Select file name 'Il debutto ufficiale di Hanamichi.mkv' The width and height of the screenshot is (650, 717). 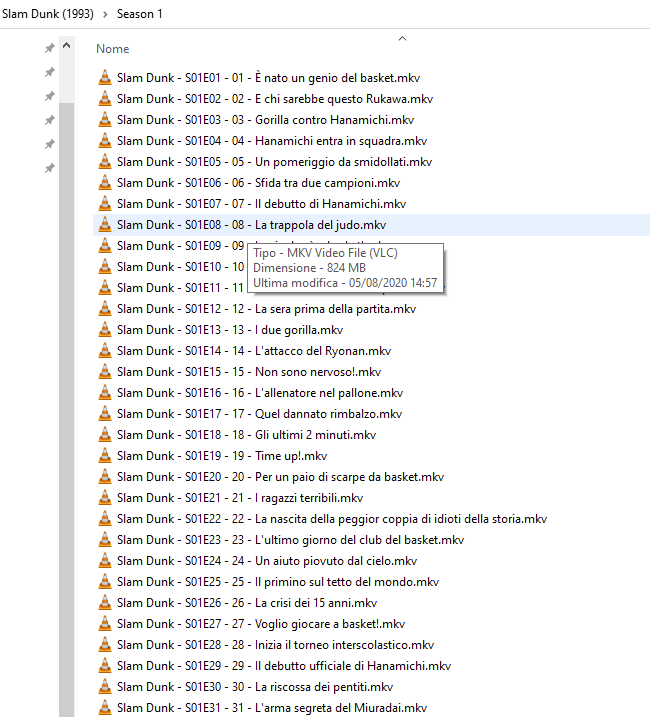pyautogui.click(x=353, y=667)
